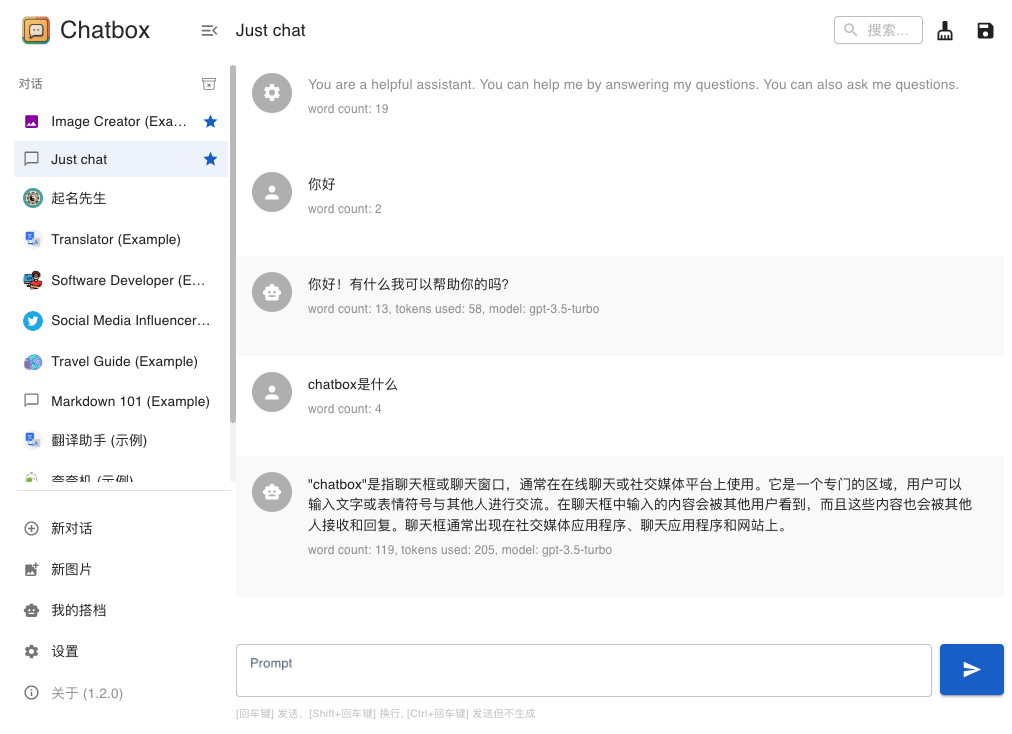Click the bot avatar beside the chatbox explanation
This screenshot has width=1012, height=734.
click(272, 493)
